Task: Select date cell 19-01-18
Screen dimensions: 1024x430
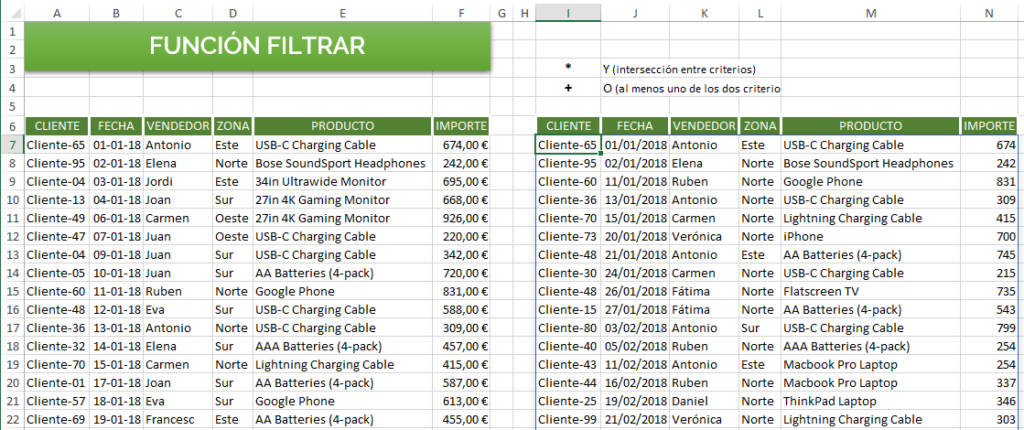Action: pos(116,420)
